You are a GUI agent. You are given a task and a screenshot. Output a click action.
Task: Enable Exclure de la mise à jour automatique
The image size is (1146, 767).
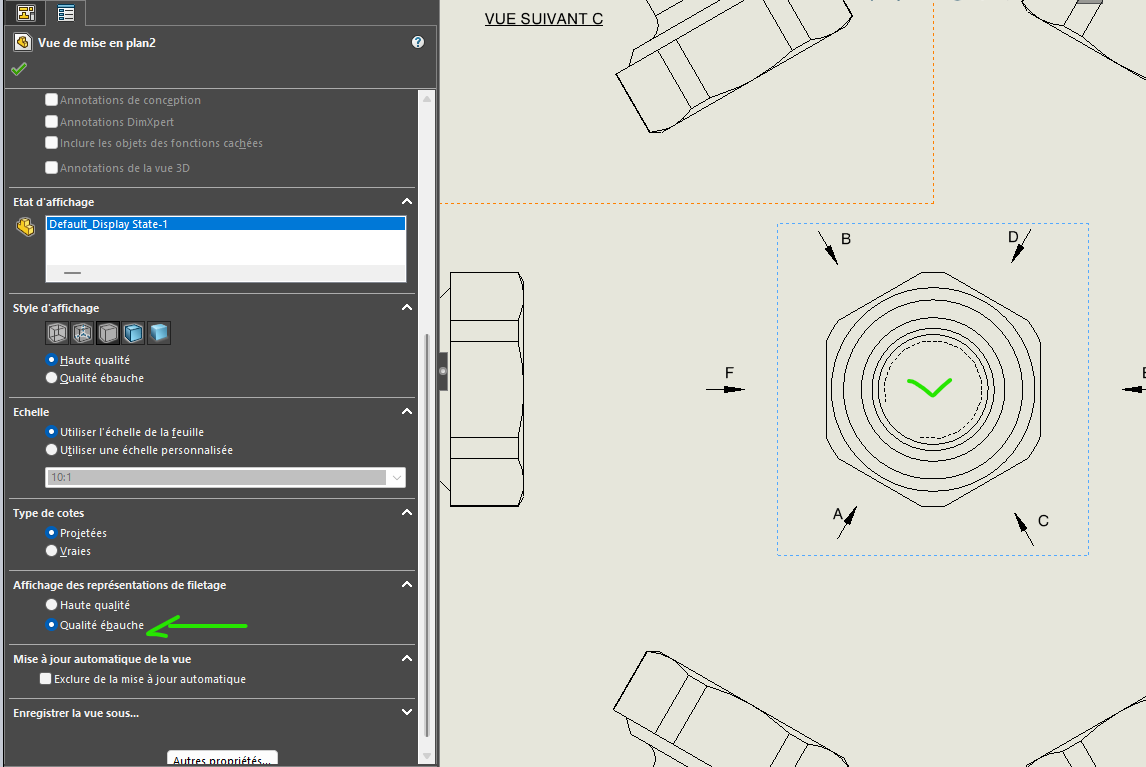[46, 679]
